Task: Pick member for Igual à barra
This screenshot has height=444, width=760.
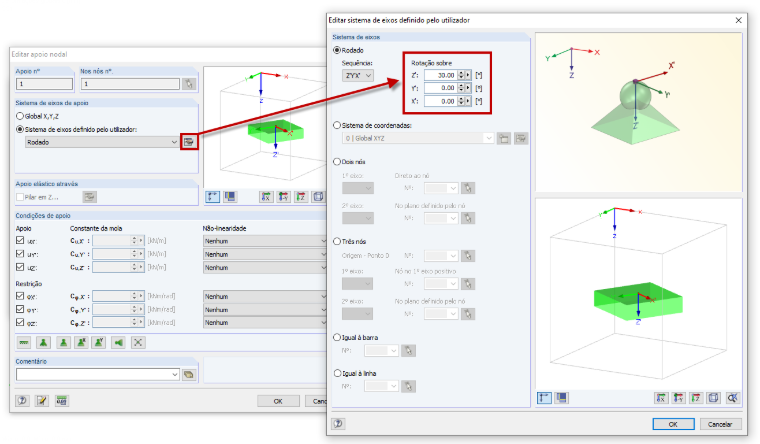Action: click(x=409, y=350)
